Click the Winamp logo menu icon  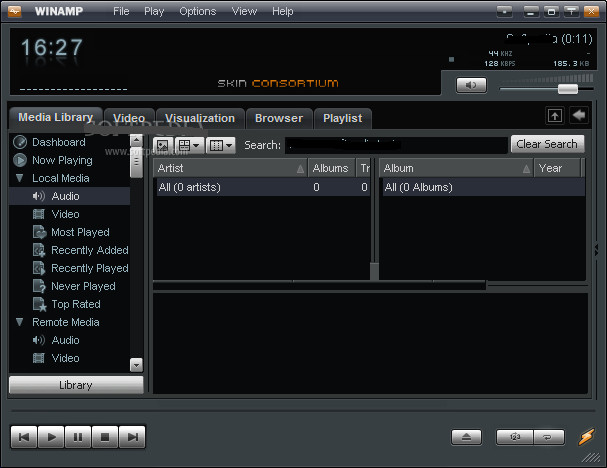(14, 11)
